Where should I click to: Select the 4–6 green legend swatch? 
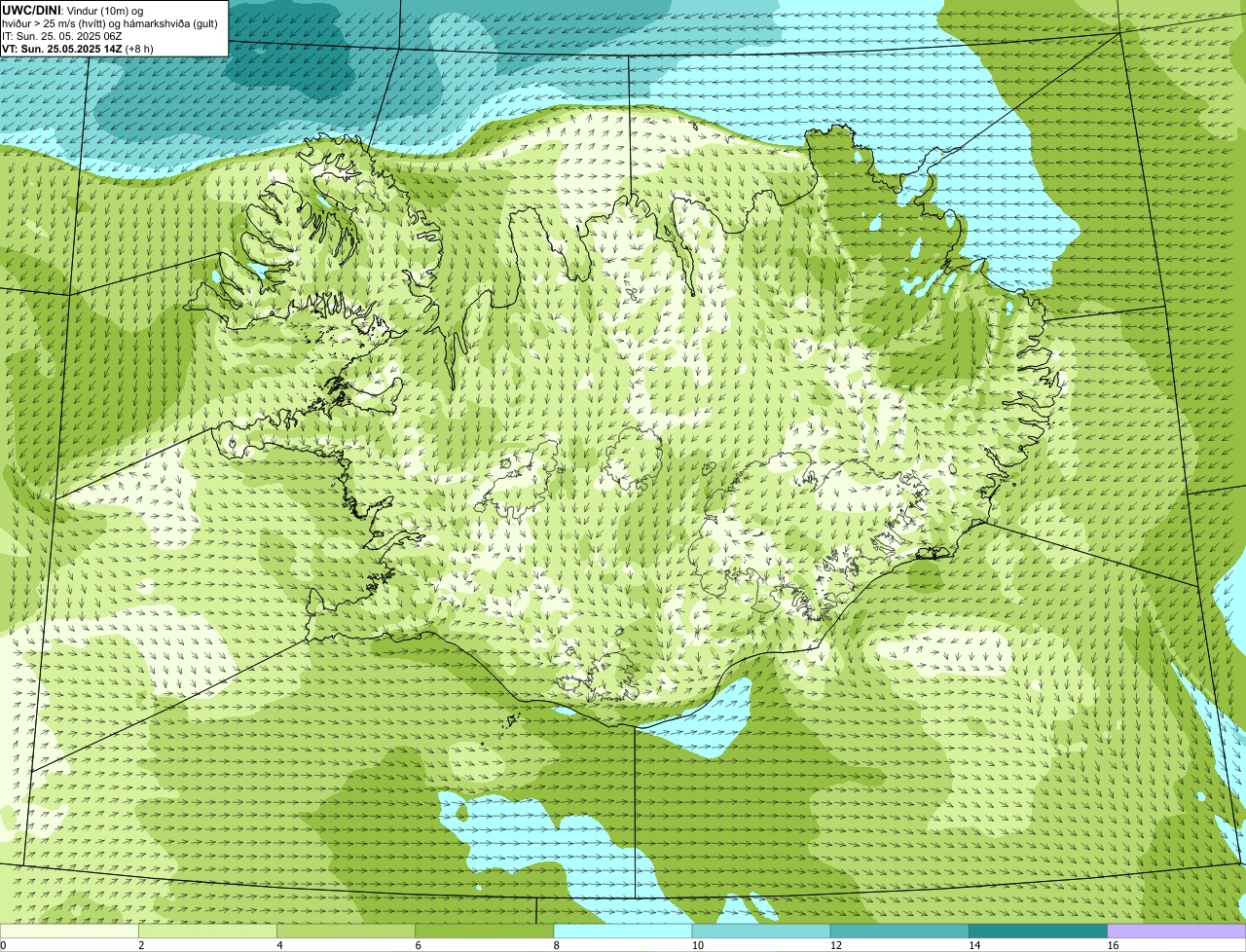click(x=346, y=931)
